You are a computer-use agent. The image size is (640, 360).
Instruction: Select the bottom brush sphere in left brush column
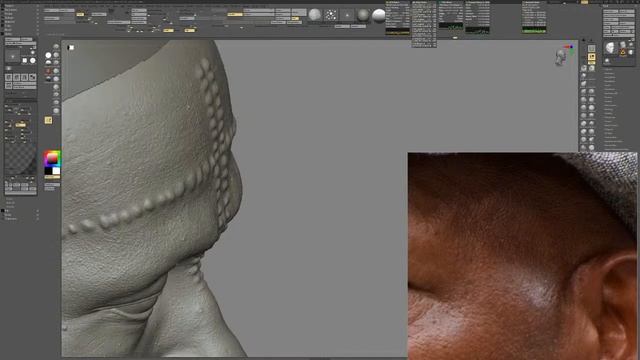(56, 111)
